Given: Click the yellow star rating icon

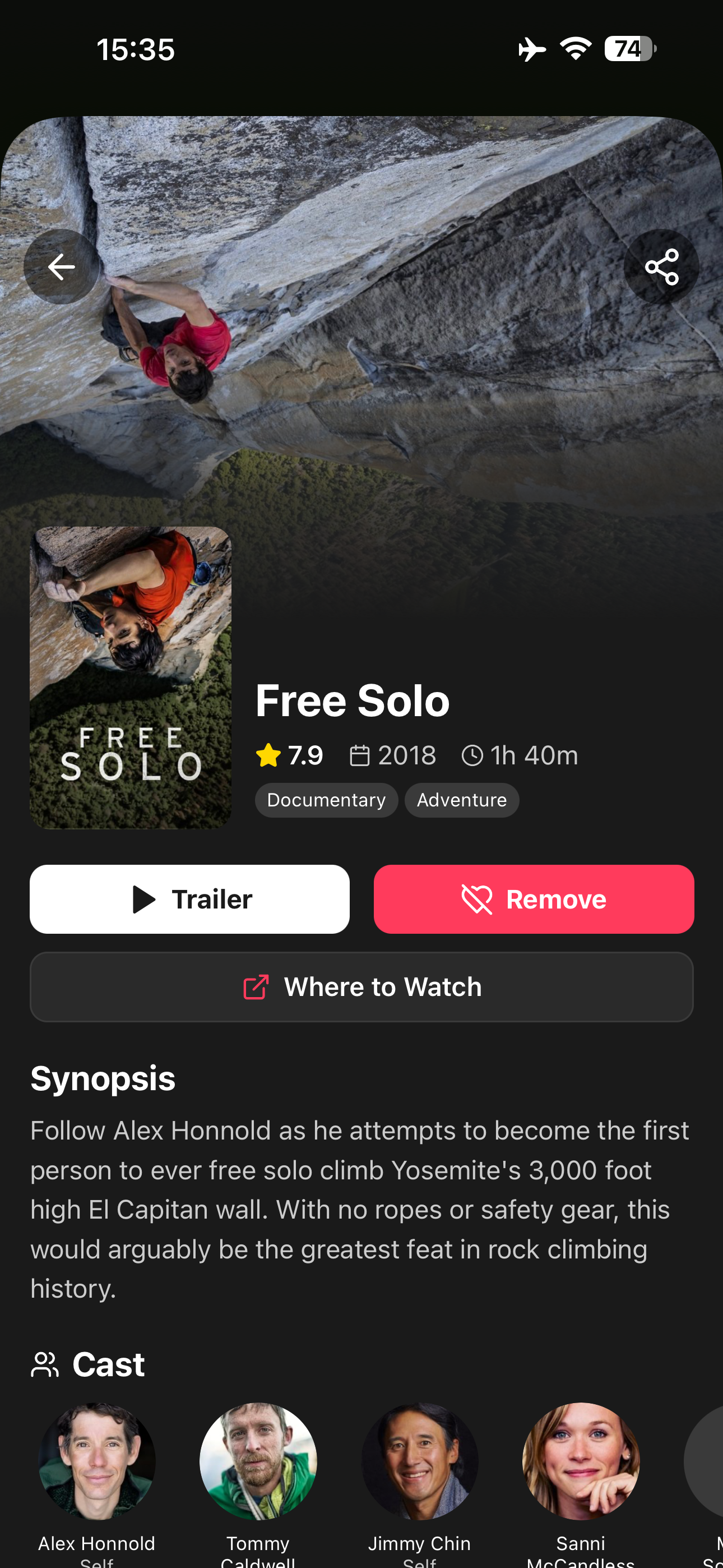Looking at the screenshot, I should coord(268,755).
